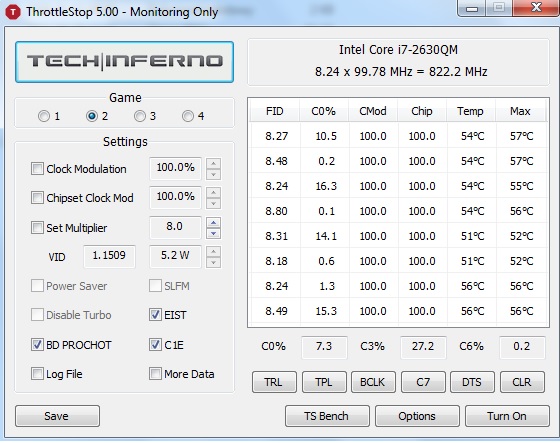Click the C3% 27.2 value box
Image resolution: width=560 pixels, height=443 pixels.
(423, 347)
